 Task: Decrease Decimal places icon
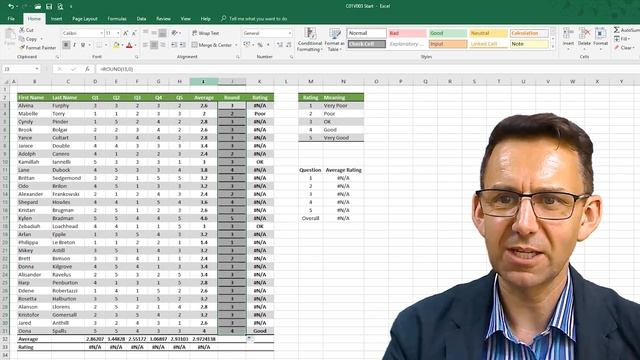click(289, 45)
